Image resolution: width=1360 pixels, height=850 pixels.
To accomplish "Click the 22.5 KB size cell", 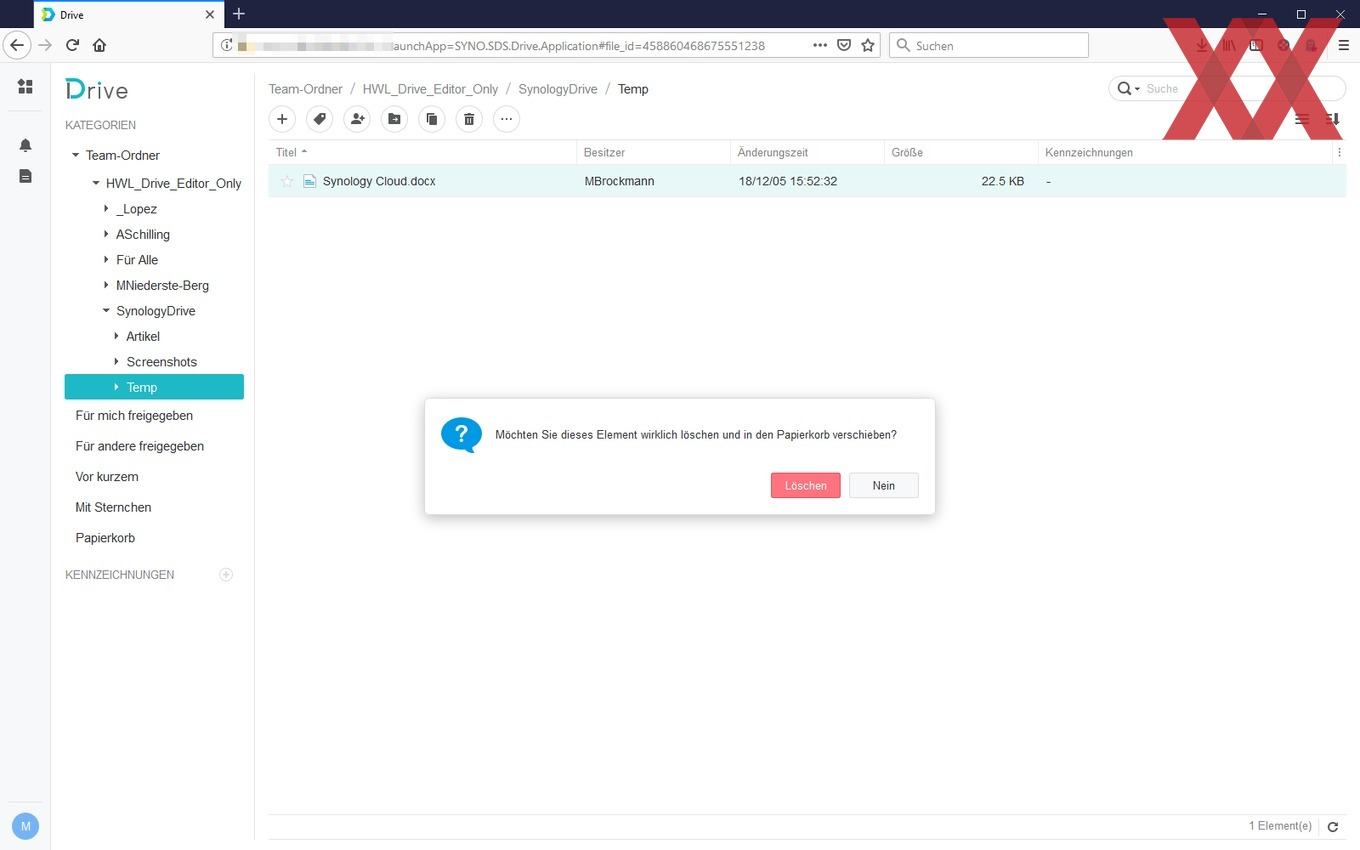I will 1002,181.
